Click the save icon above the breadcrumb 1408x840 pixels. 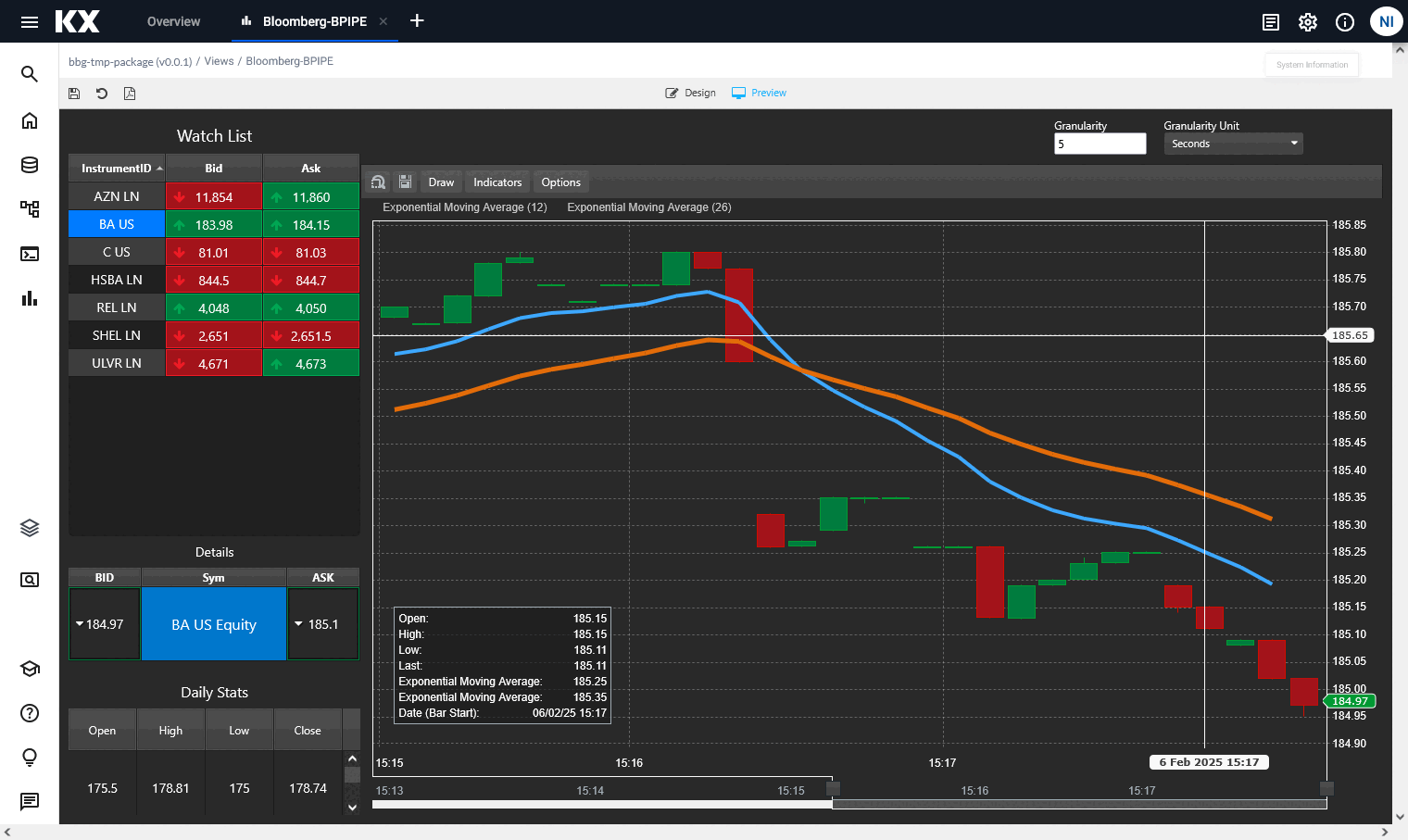pyautogui.click(x=73, y=93)
